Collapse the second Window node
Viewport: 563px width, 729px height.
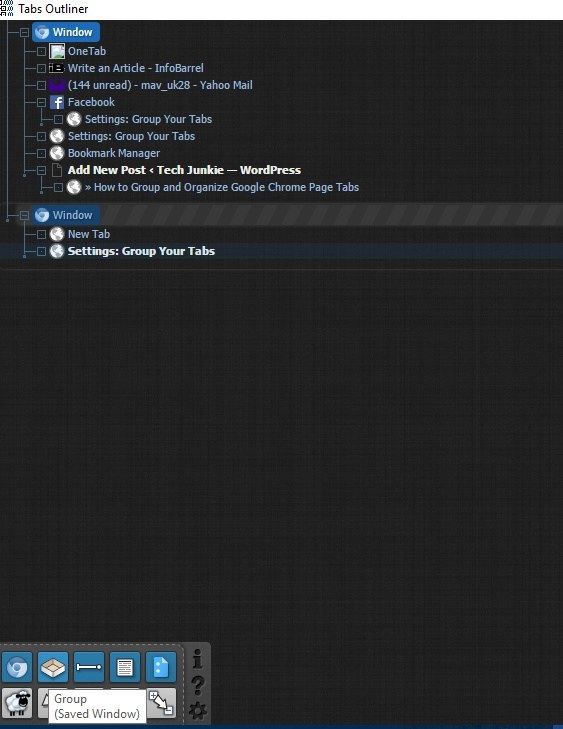(x=24, y=215)
